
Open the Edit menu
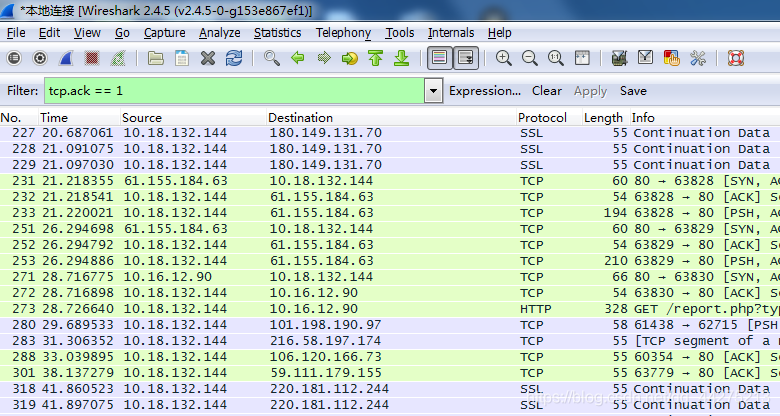tap(49, 33)
